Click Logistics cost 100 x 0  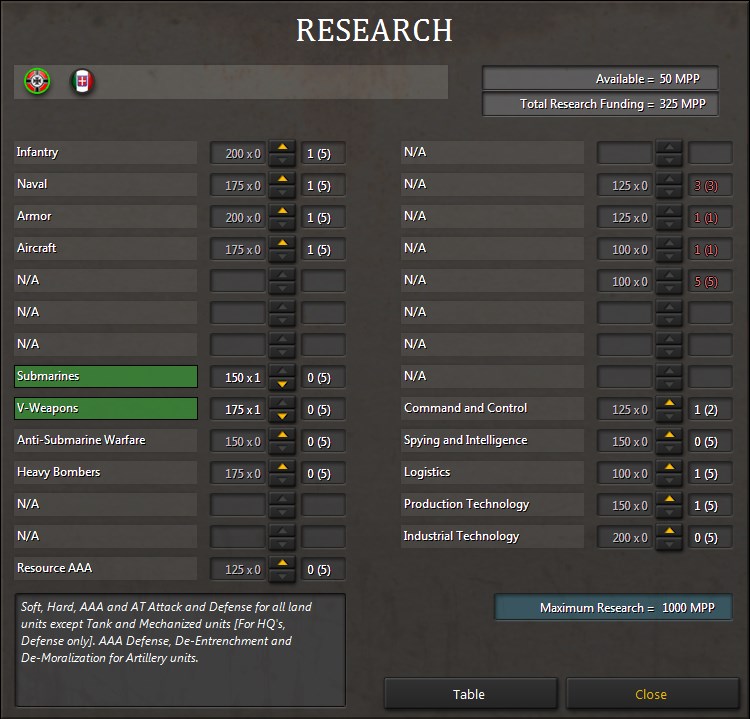tap(625, 474)
